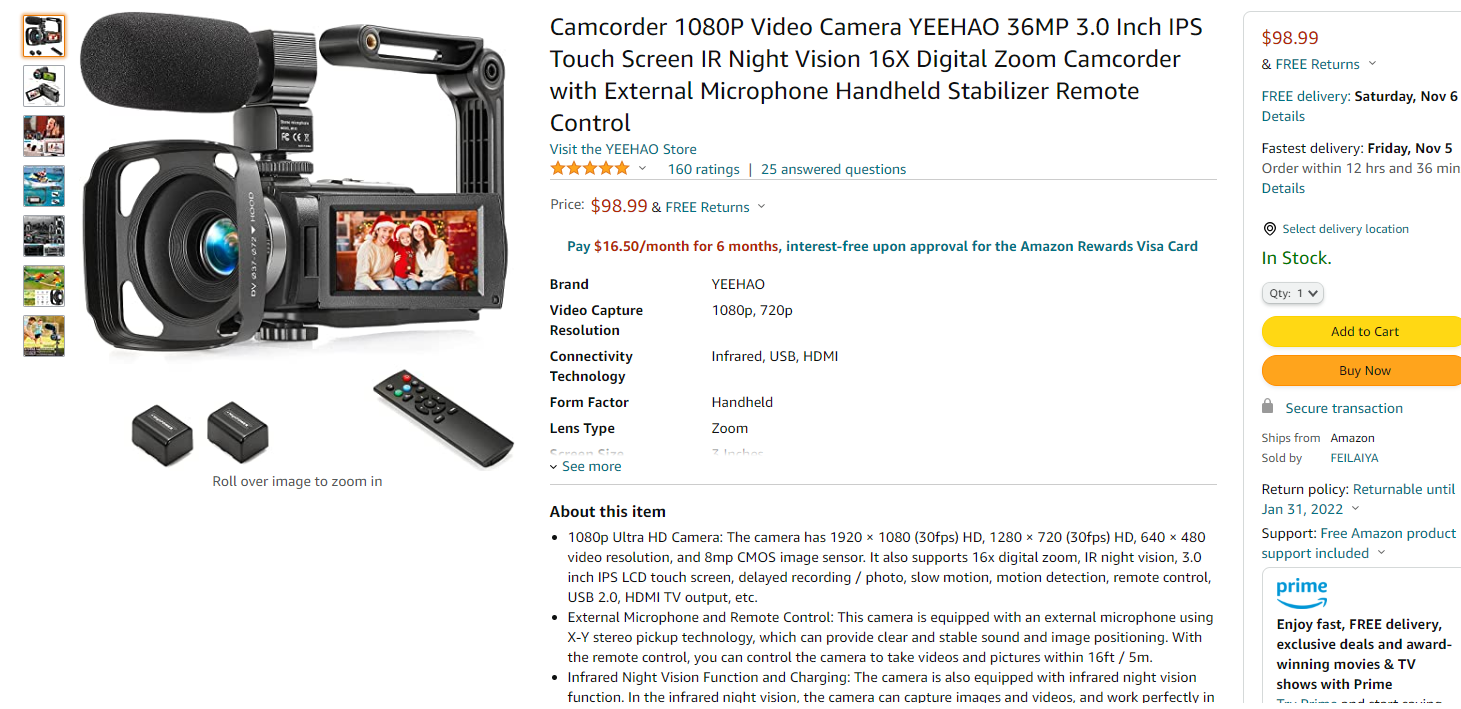Click the secure transaction lock icon
The image size is (1461, 709).
1268,407
